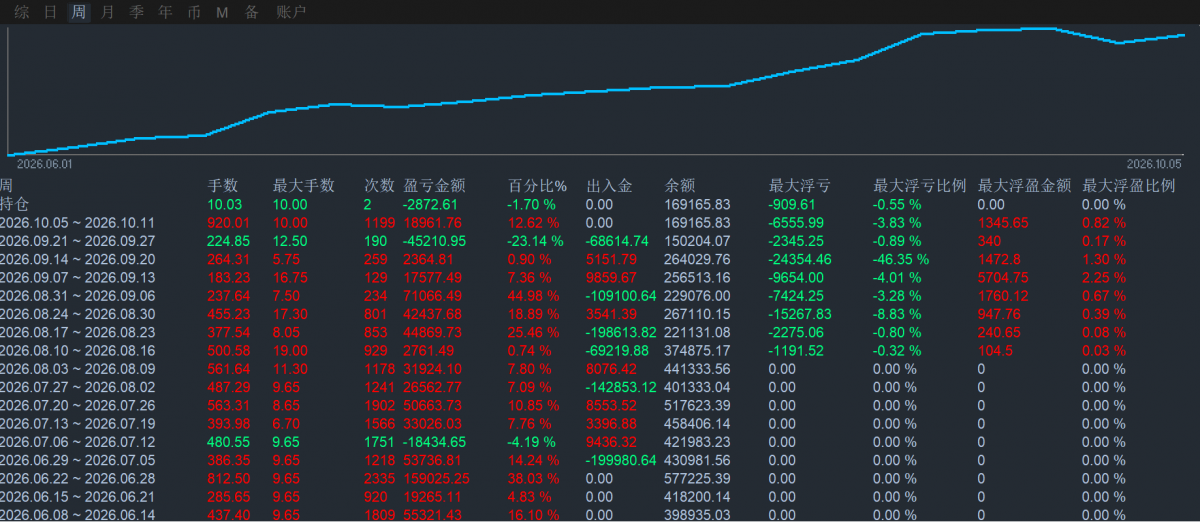Switch to the 综 summary tab

tap(21, 12)
